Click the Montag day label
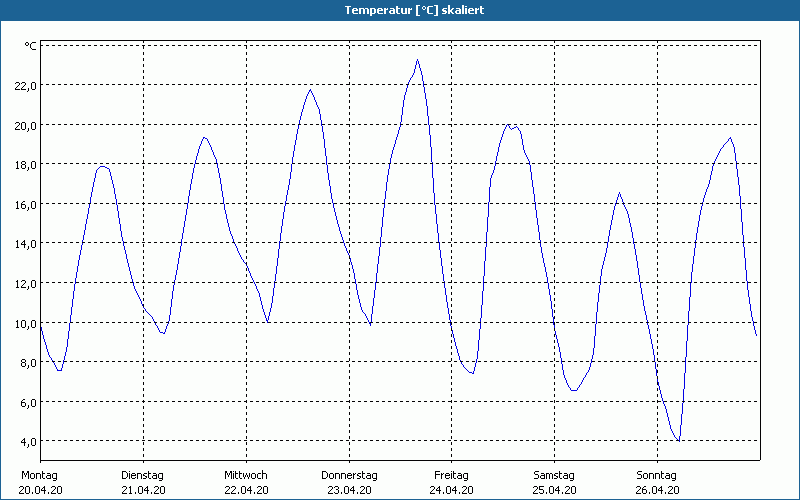Viewport: 800px width, 500px height. (40, 475)
